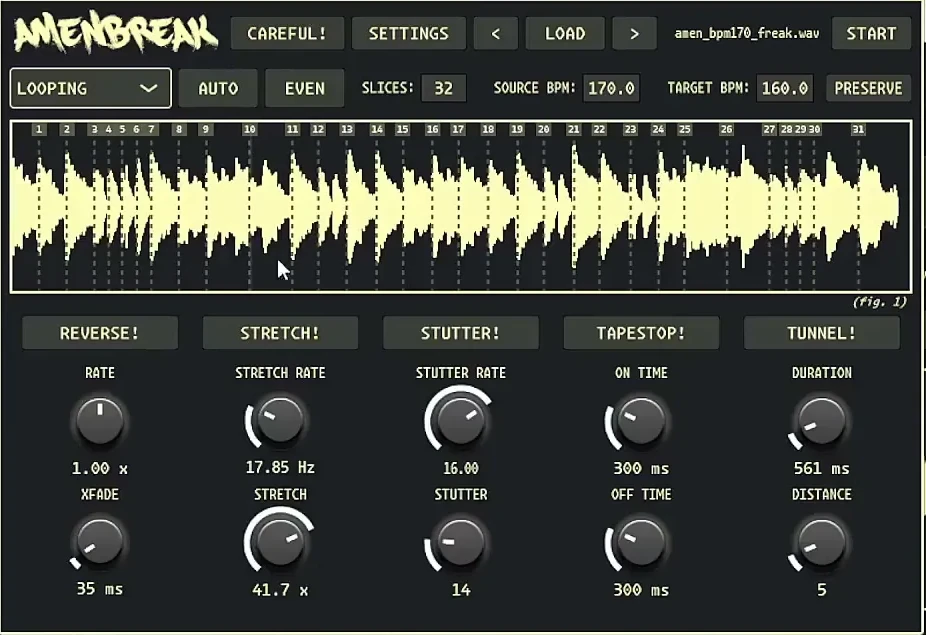
Task: Click the STUTTER RATE knob
Action: [461, 421]
